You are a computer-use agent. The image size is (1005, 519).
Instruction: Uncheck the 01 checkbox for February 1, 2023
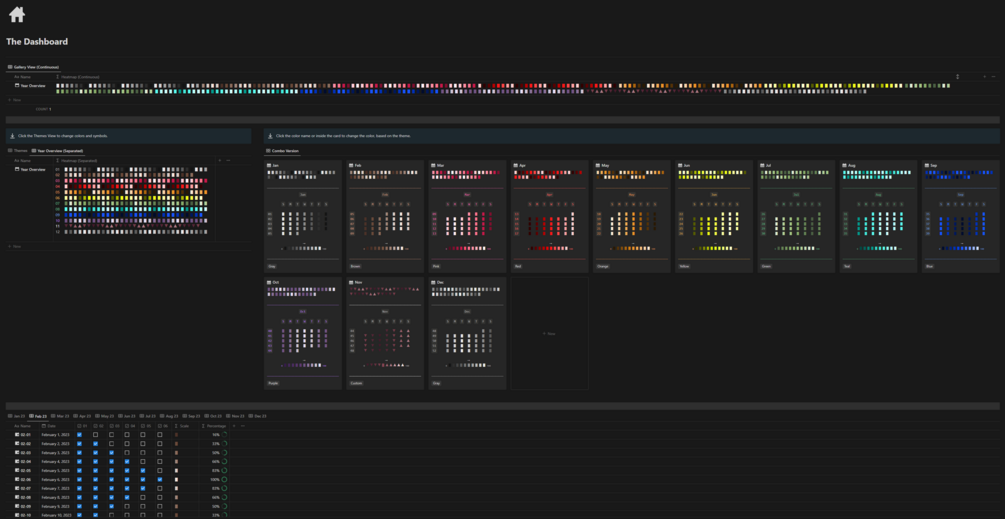point(79,434)
